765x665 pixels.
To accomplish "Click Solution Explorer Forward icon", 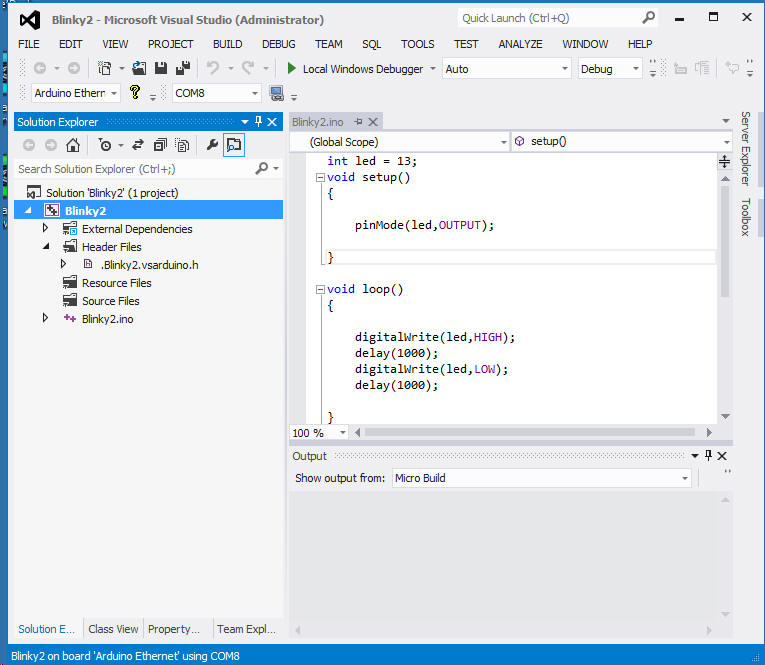I will (51, 145).
